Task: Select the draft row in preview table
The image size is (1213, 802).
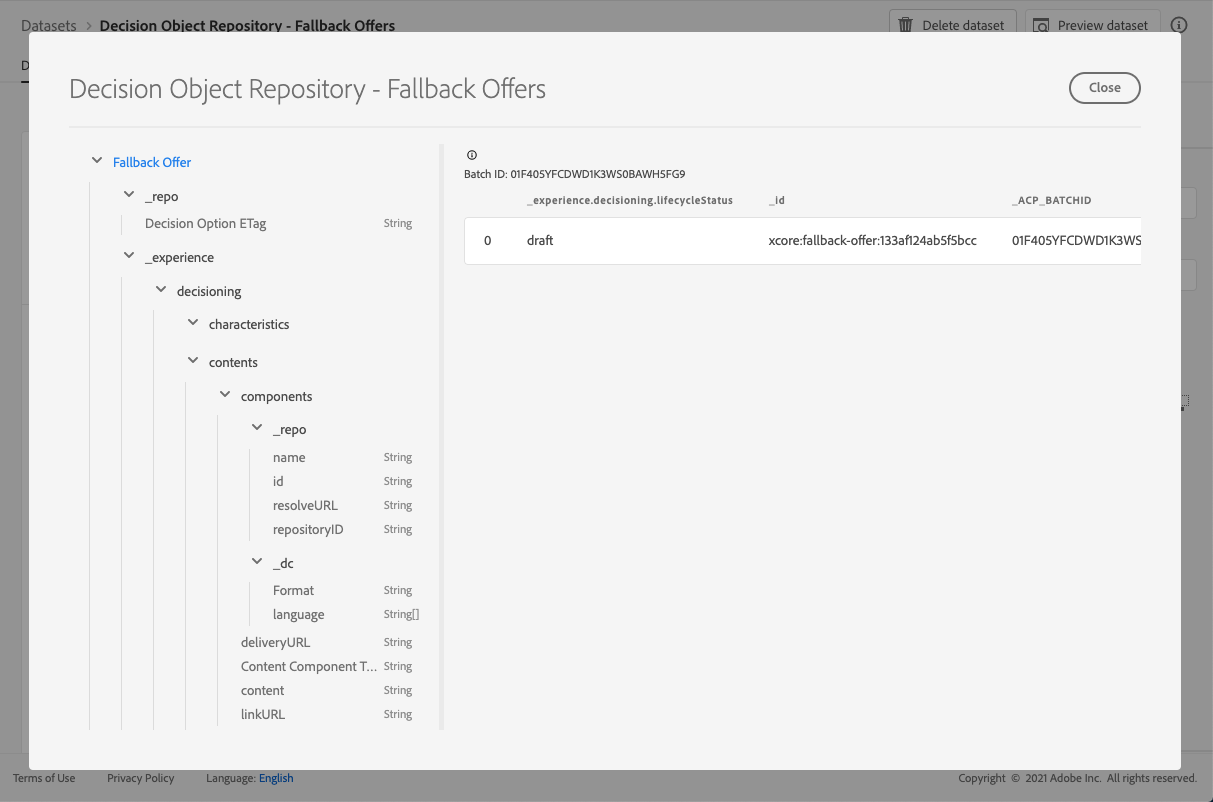Action: point(802,241)
